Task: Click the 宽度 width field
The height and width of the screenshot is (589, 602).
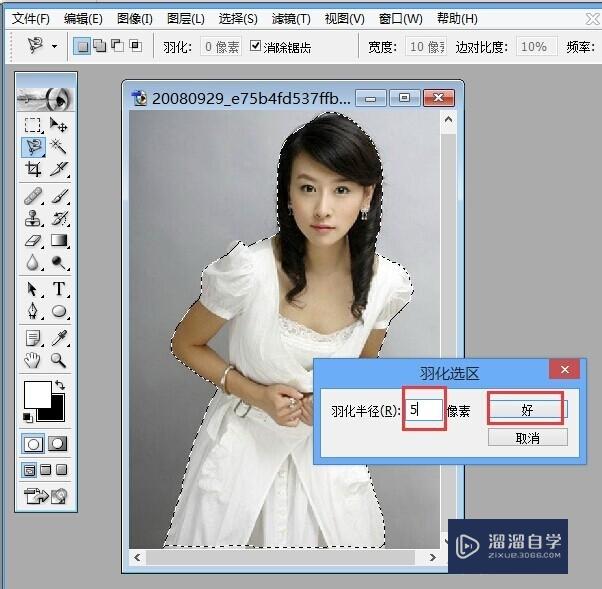Action: click(x=426, y=46)
